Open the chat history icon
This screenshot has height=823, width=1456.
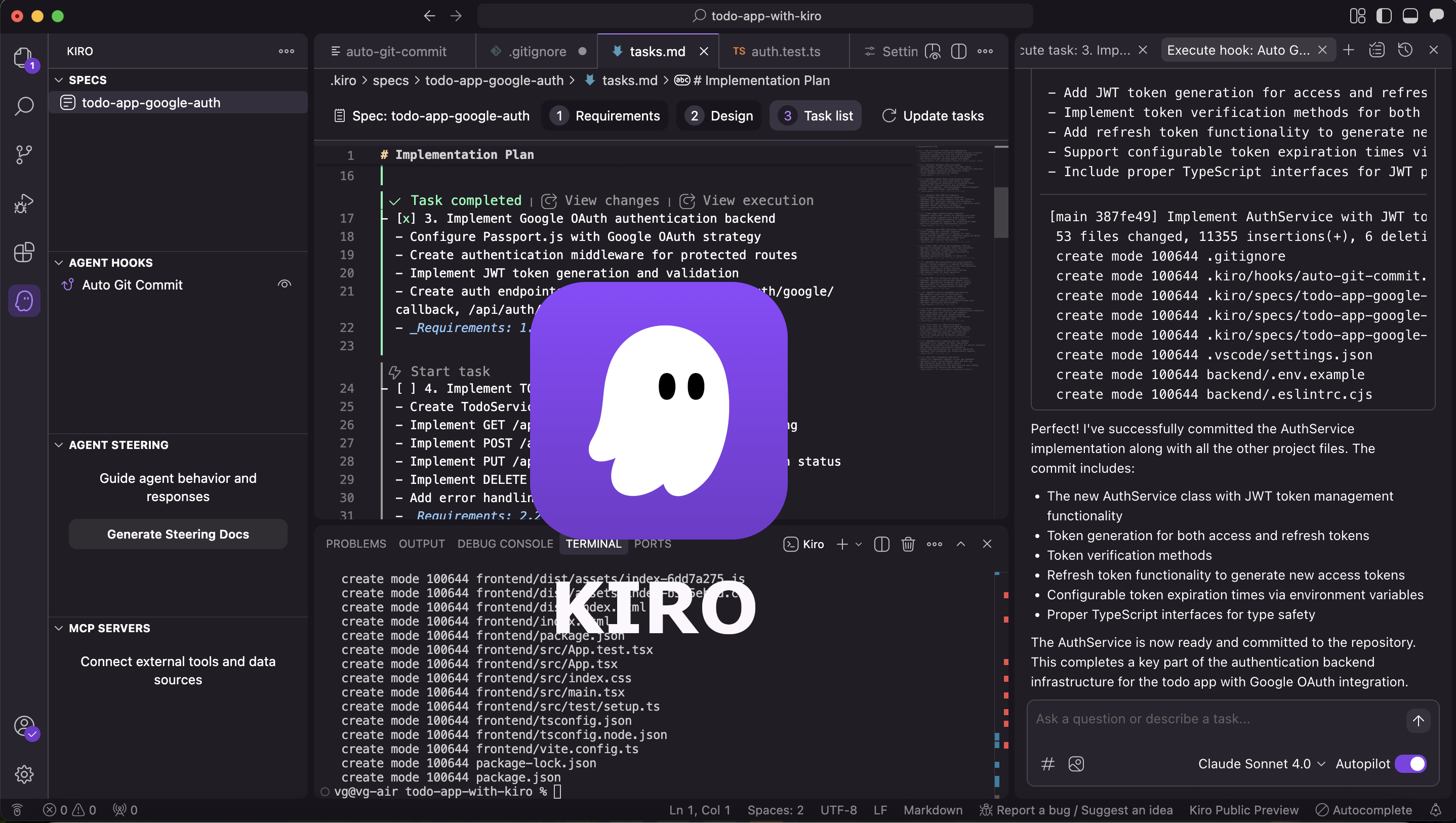coord(1405,50)
